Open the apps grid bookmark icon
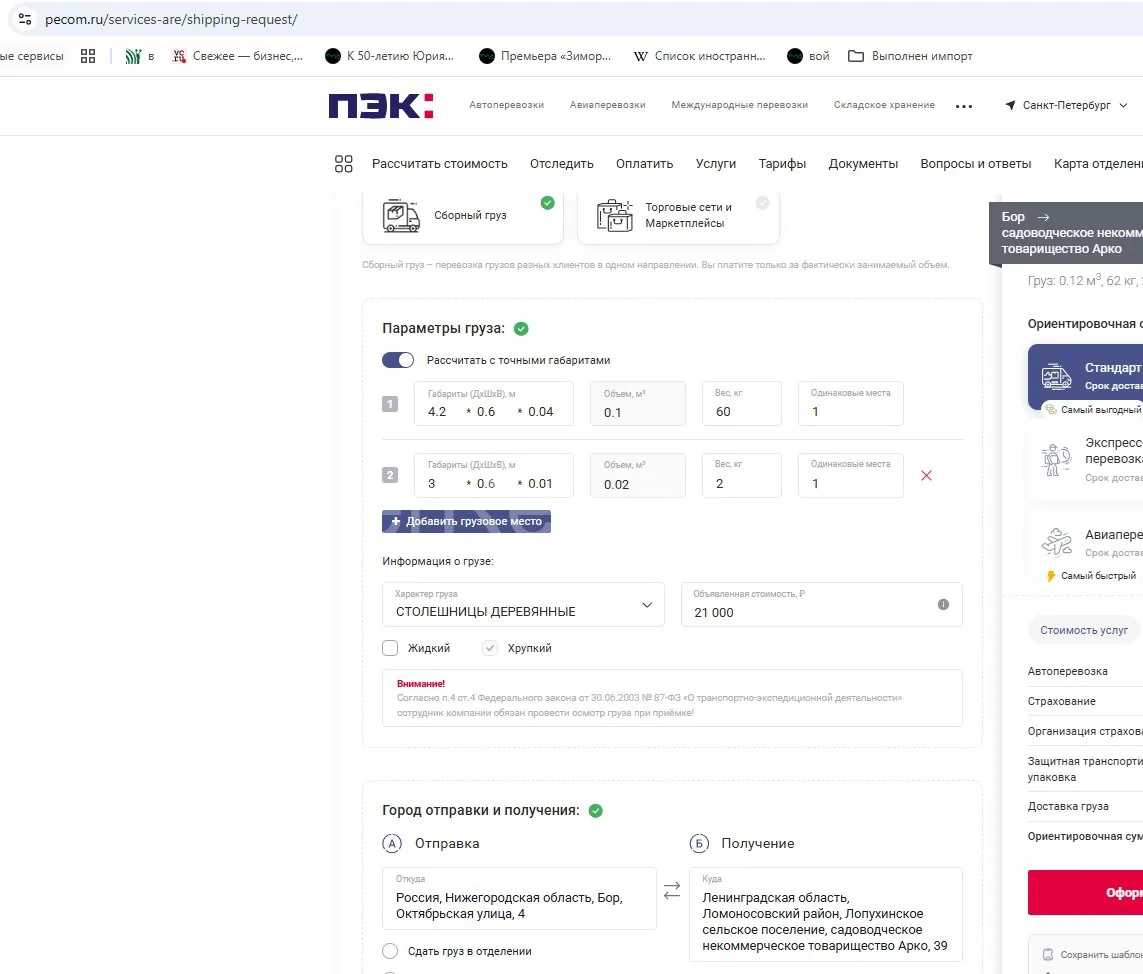Image resolution: width=1143 pixels, height=974 pixels. point(88,56)
